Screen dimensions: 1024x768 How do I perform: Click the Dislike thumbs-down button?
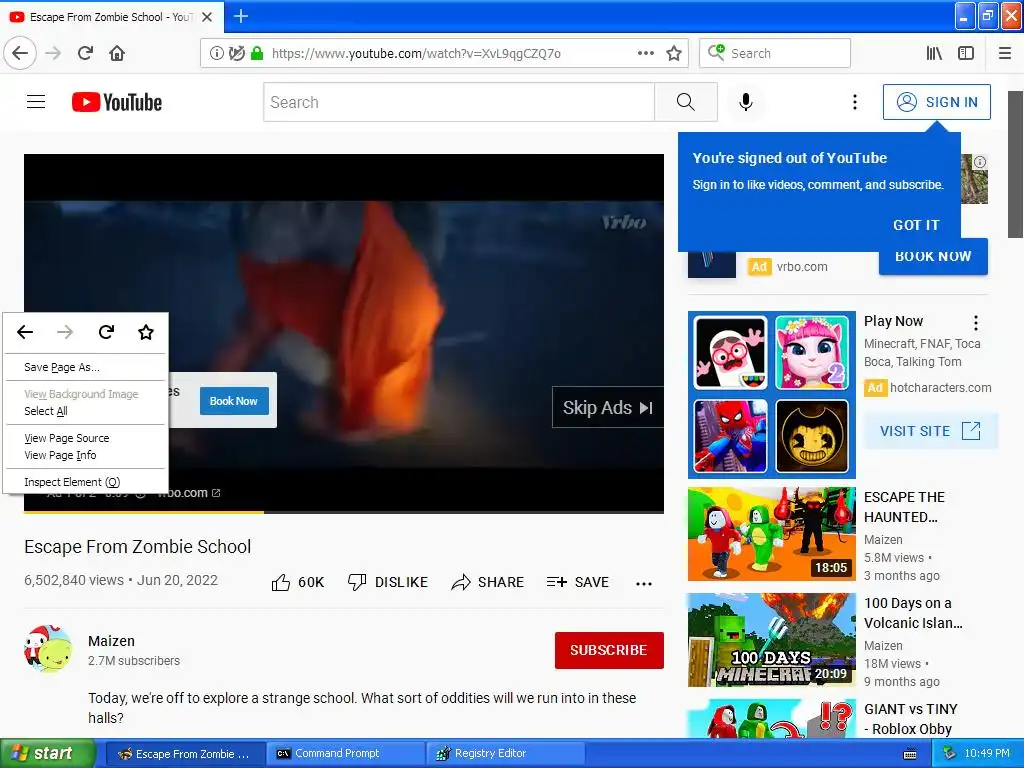pos(388,582)
